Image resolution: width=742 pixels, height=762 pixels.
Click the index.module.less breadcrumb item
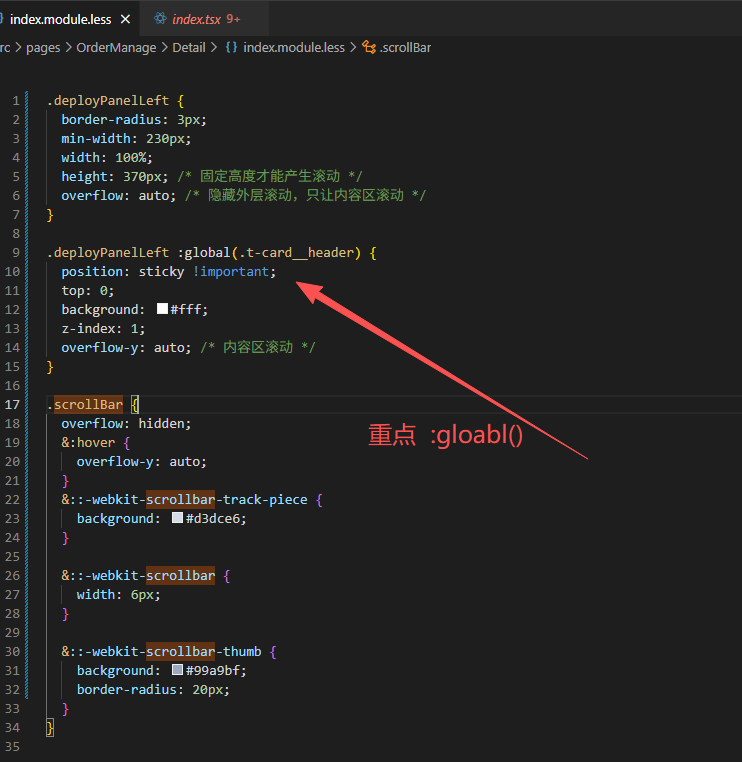293,48
